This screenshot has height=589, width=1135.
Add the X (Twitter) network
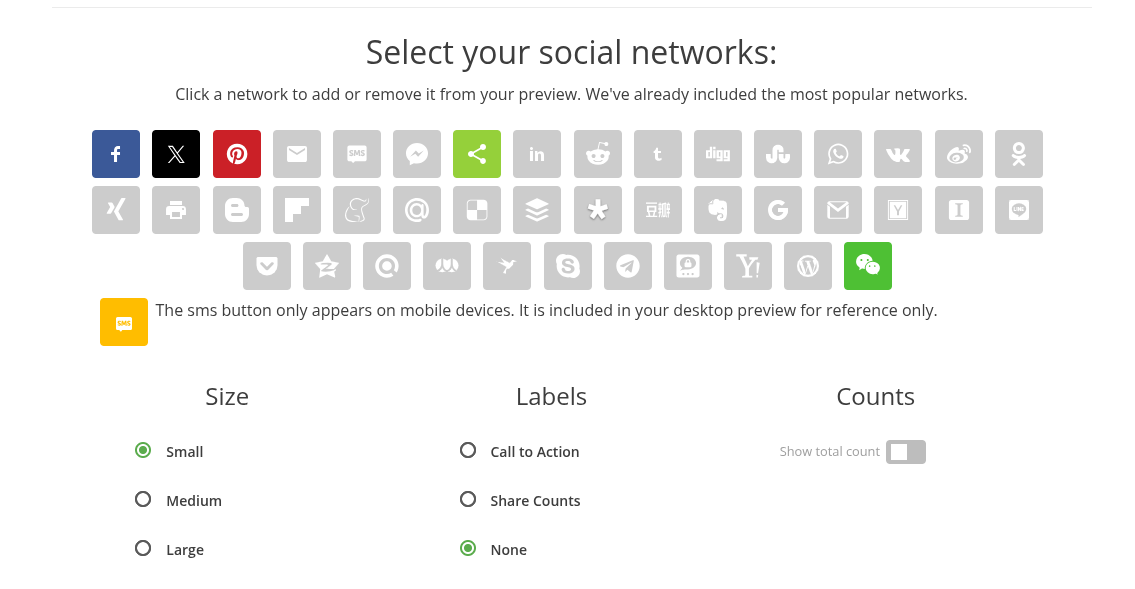176,154
